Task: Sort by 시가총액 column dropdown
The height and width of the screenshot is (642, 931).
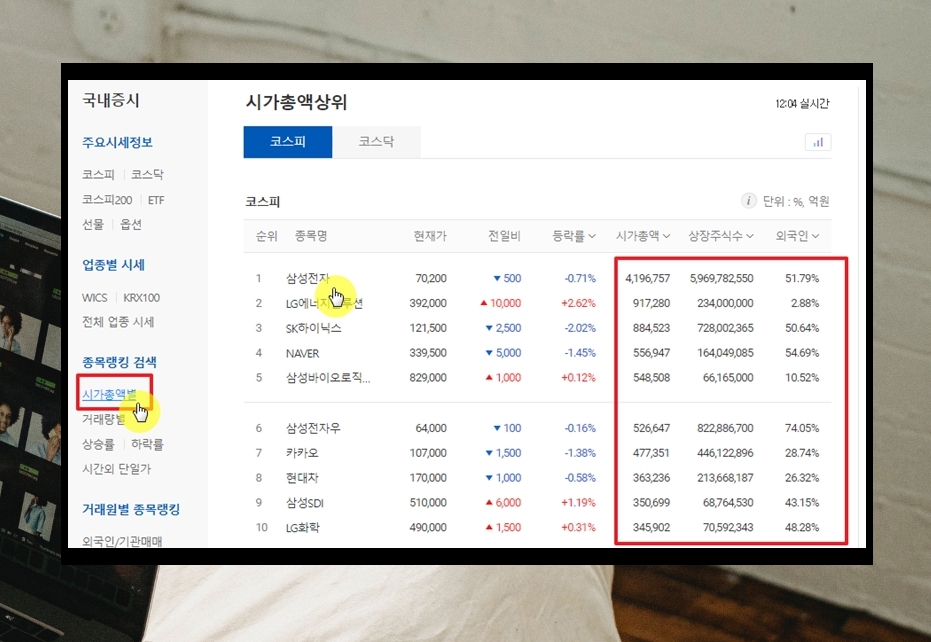Action: (x=643, y=236)
